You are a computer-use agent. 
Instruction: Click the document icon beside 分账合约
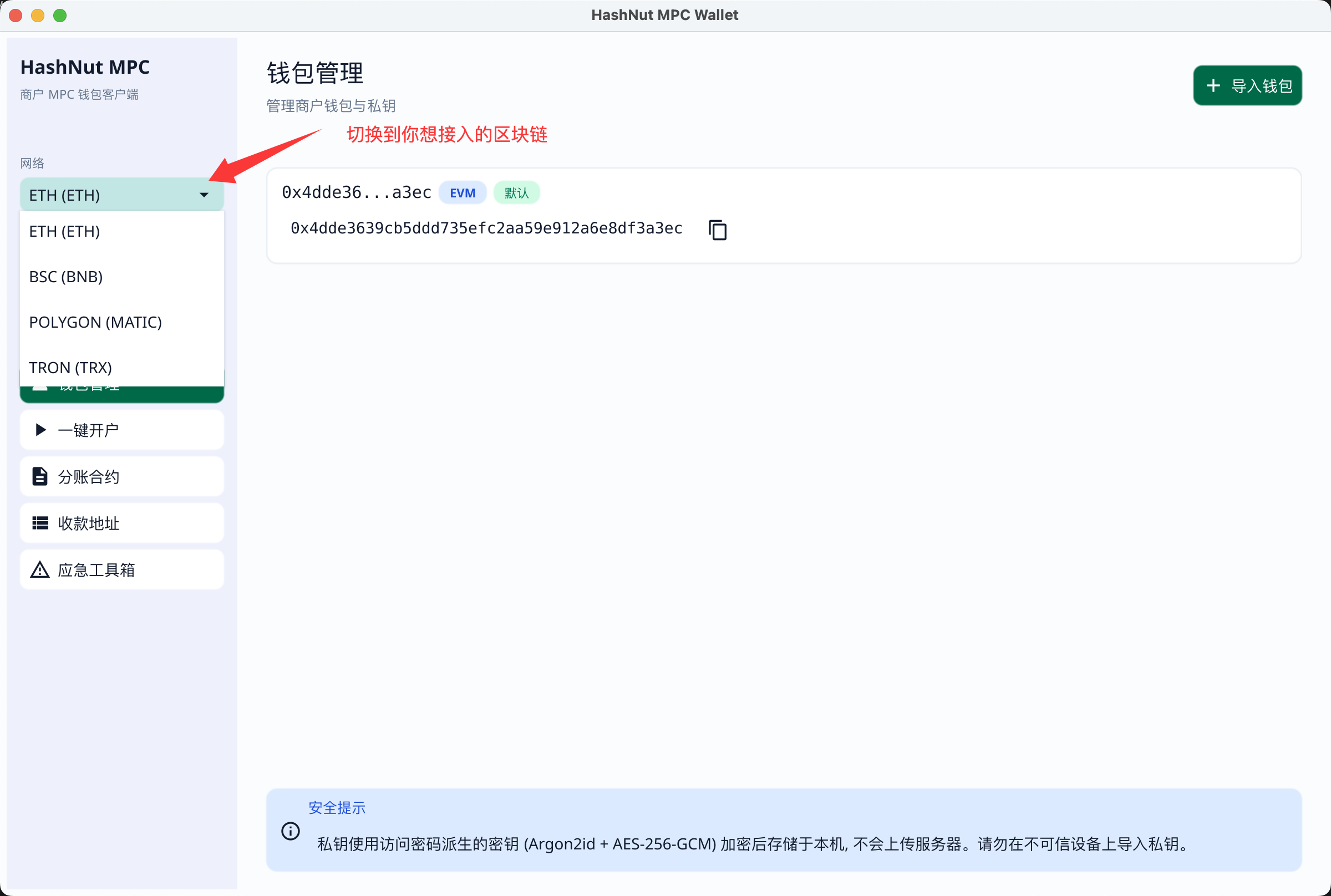click(39, 476)
